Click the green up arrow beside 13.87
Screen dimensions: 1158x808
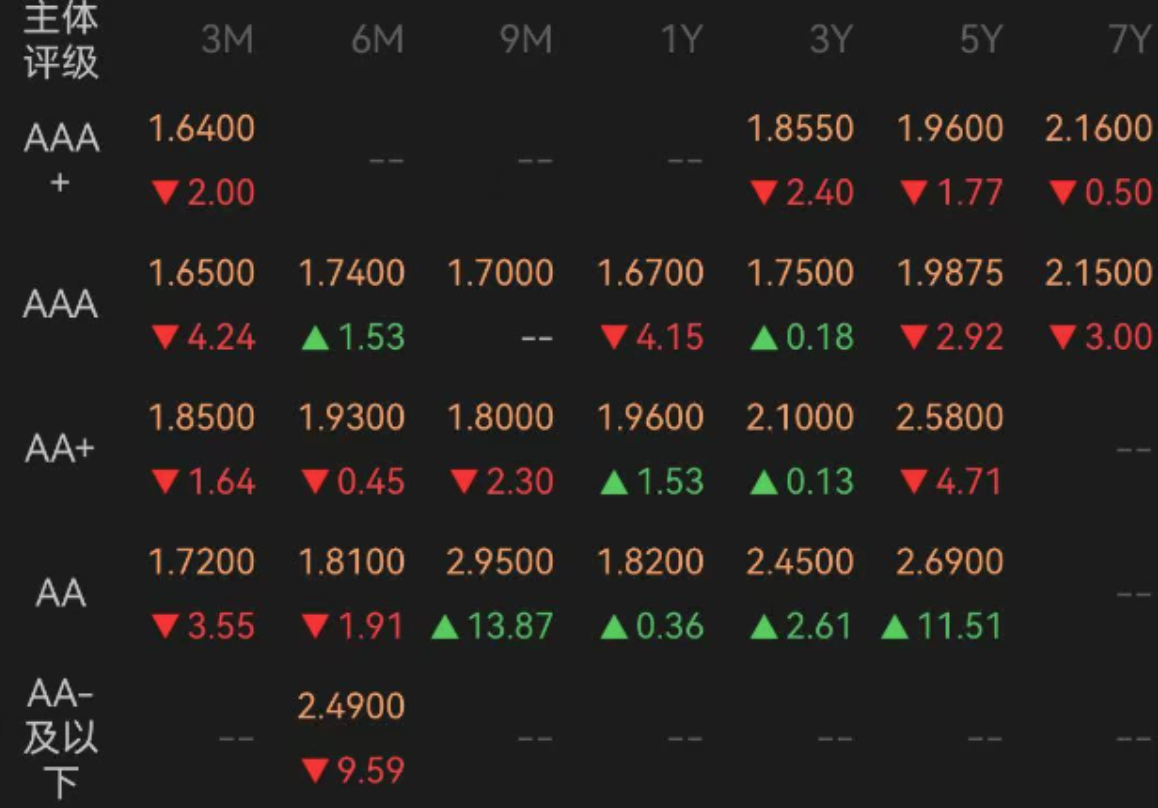point(445,628)
